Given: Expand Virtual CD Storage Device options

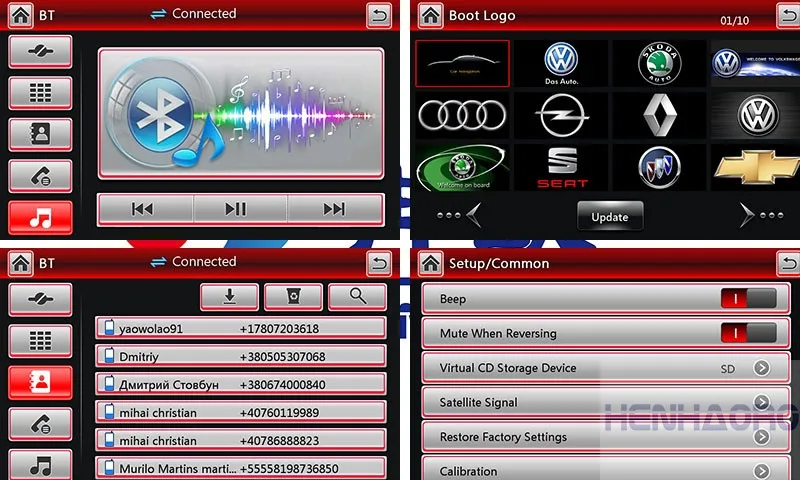Looking at the screenshot, I should point(762,368).
